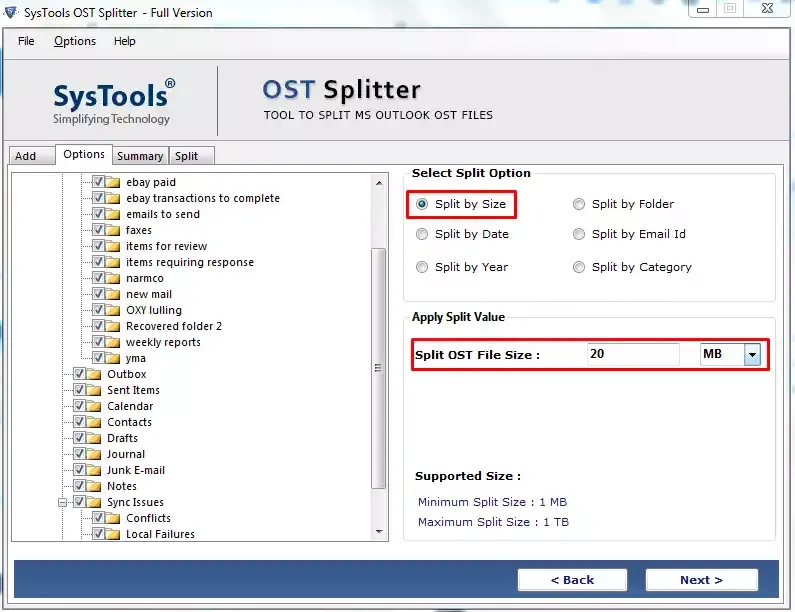Open the File menu
795x612 pixels.
(26, 41)
